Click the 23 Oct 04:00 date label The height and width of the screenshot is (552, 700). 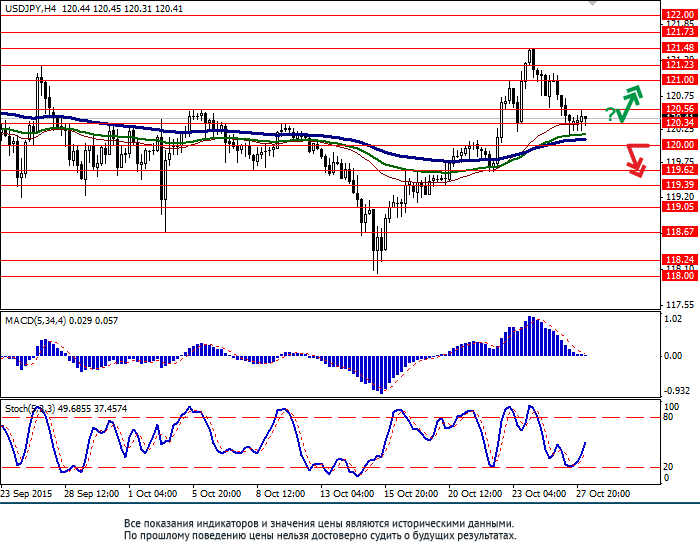pyautogui.click(x=538, y=494)
